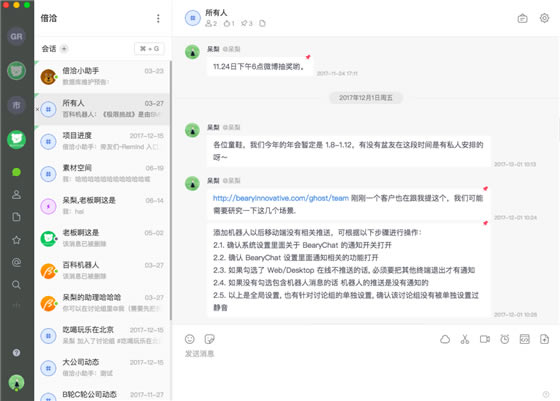Close the 所有人 conversation with x
560x401 pixels.
tap(37, 109)
